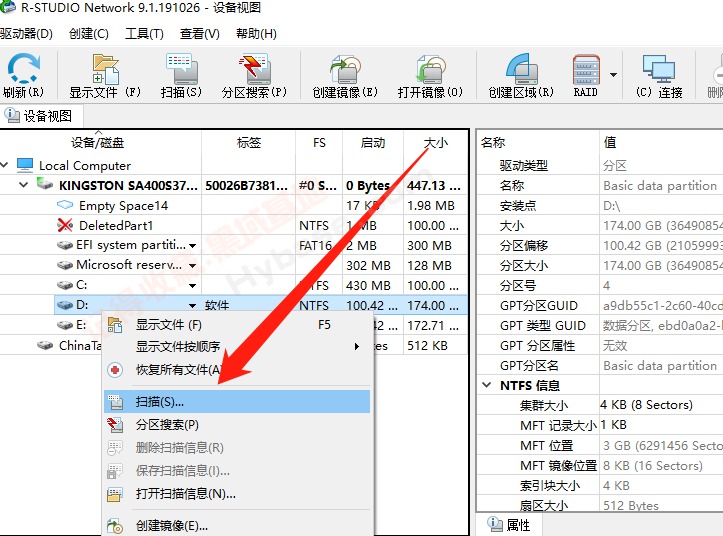Collapse the NTFS 信息 properties section

pyautogui.click(x=487, y=385)
